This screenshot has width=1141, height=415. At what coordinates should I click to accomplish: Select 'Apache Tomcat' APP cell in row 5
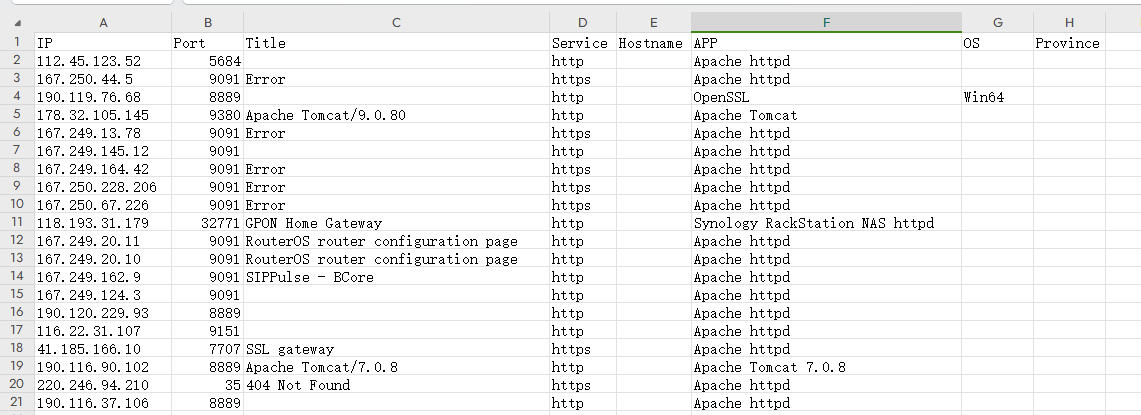click(826, 115)
